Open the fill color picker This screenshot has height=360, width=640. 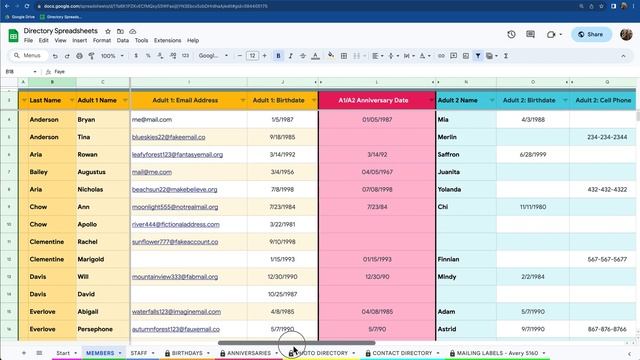tap(331, 56)
